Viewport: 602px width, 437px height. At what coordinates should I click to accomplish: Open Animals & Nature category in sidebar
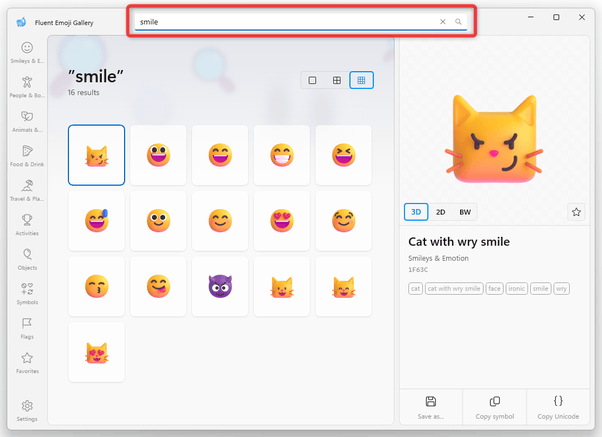(x=27, y=121)
